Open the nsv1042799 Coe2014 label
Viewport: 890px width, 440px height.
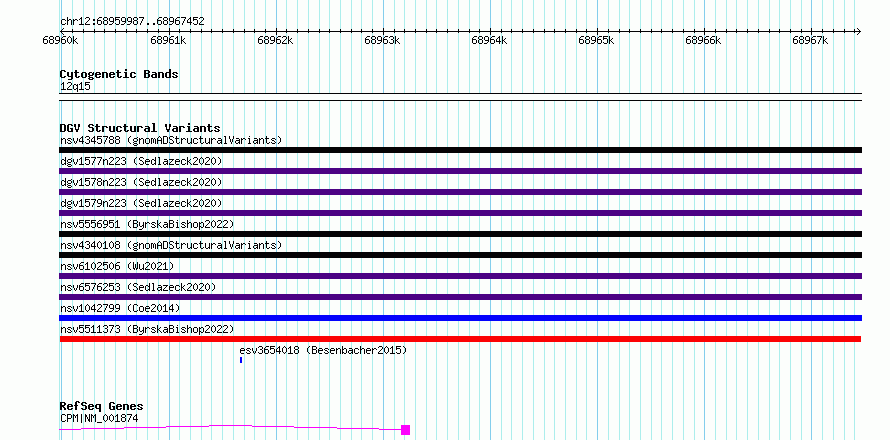click(x=120, y=308)
